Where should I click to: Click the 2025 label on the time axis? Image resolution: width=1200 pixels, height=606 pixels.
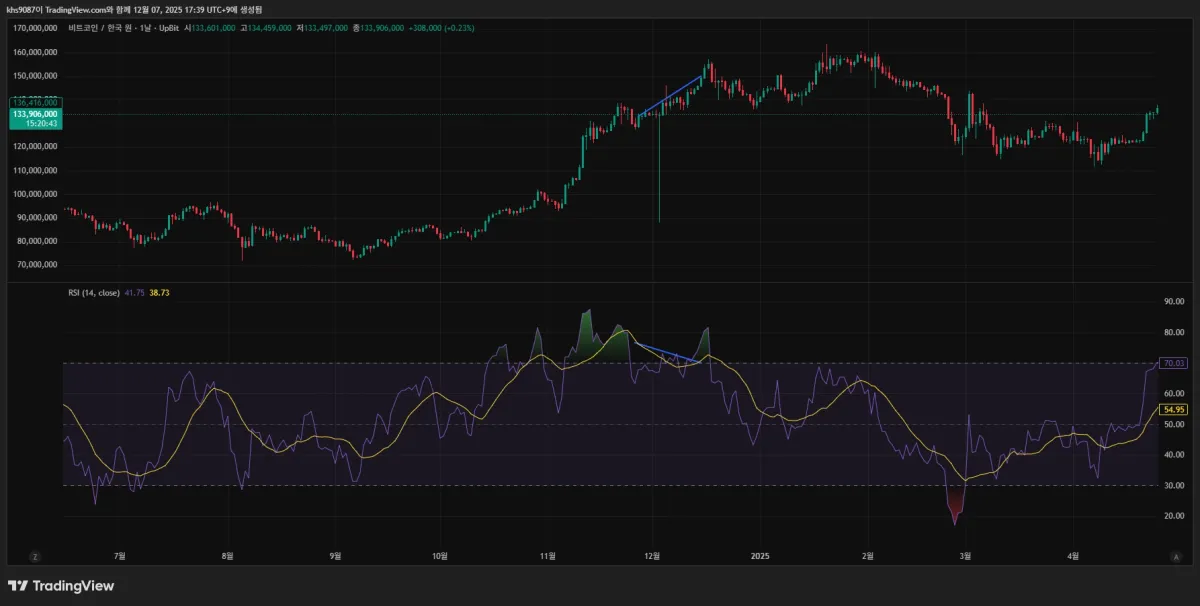760,555
